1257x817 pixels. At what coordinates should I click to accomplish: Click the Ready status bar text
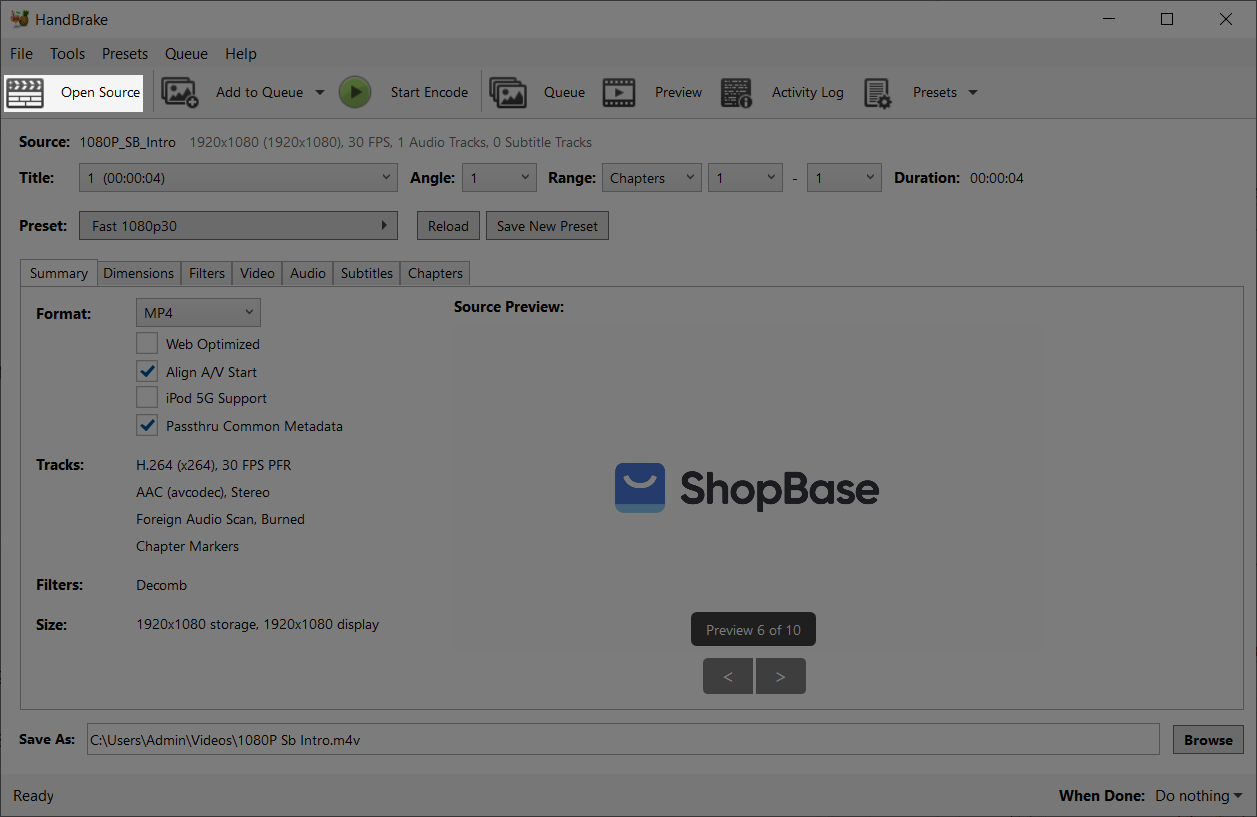click(33, 796)
